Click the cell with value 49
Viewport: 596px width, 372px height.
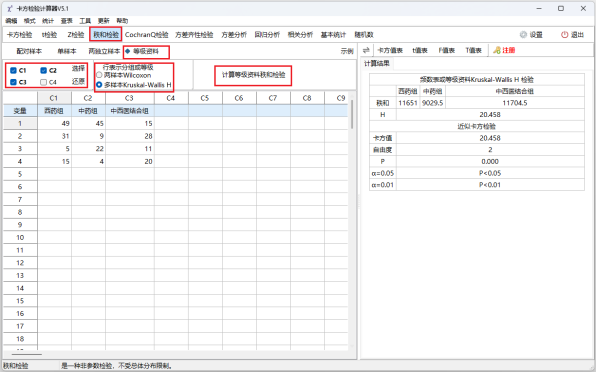pos(54,123)
